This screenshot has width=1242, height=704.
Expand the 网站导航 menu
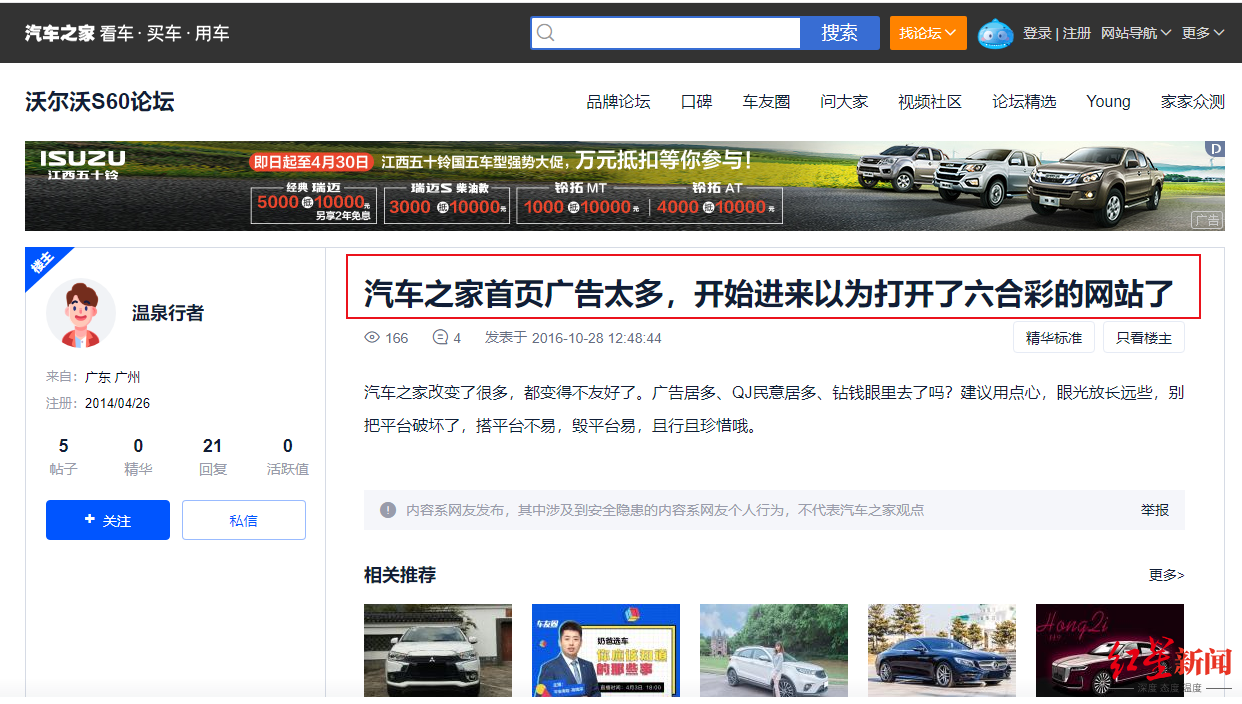point(1136,33)
